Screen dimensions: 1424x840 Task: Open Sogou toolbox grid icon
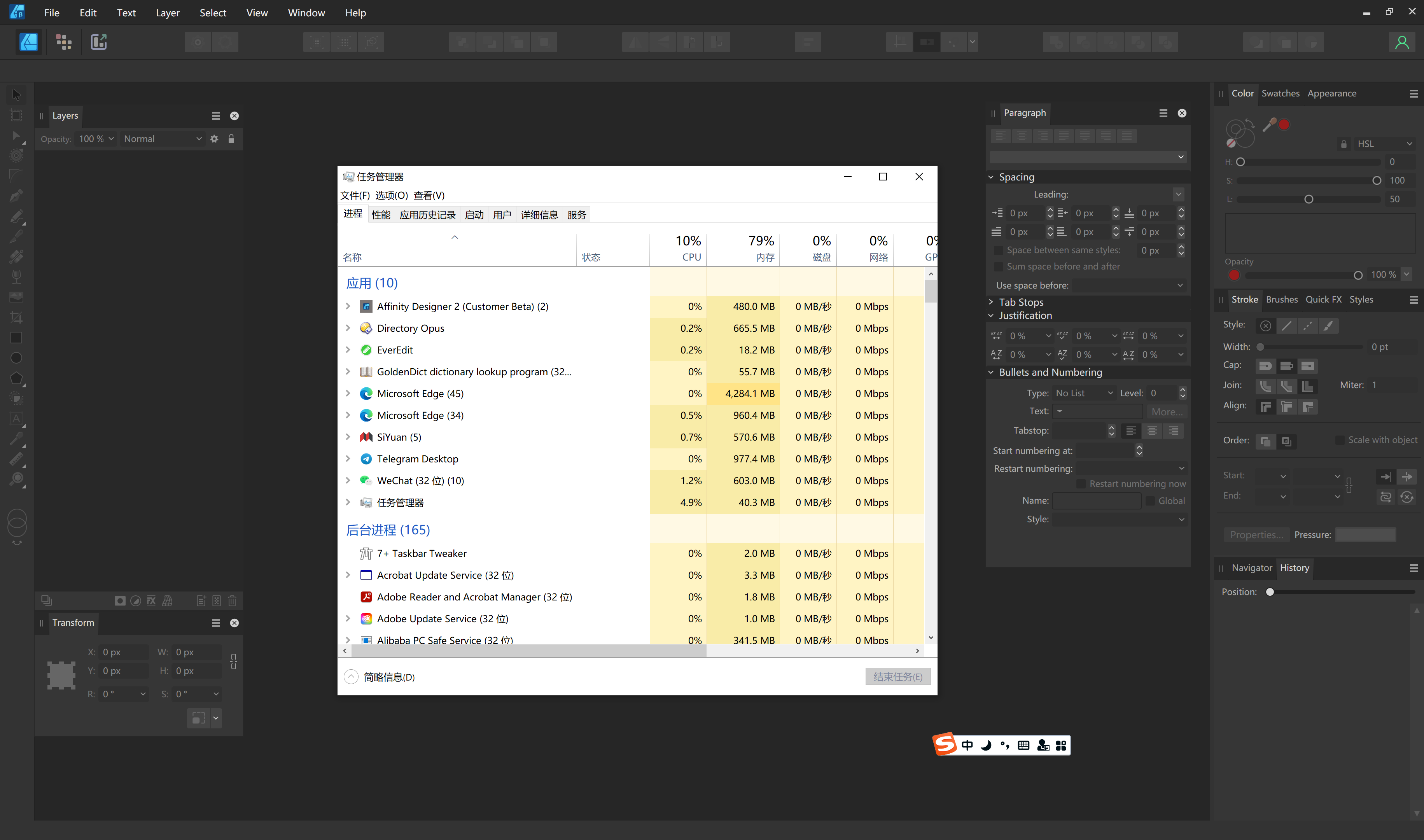click(x=1061, y=745)
